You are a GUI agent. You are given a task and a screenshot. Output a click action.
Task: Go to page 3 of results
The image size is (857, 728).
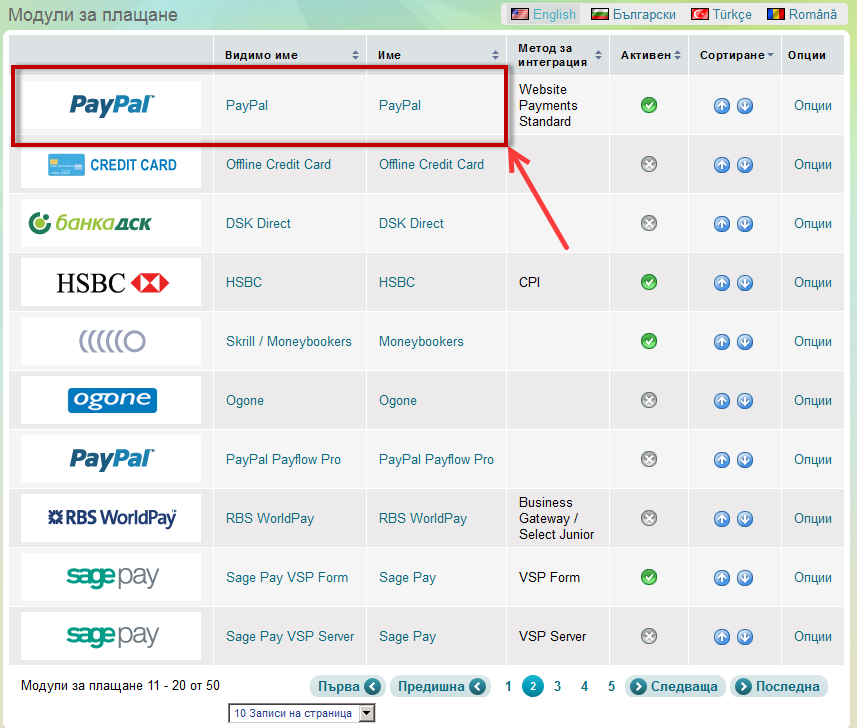558,687
